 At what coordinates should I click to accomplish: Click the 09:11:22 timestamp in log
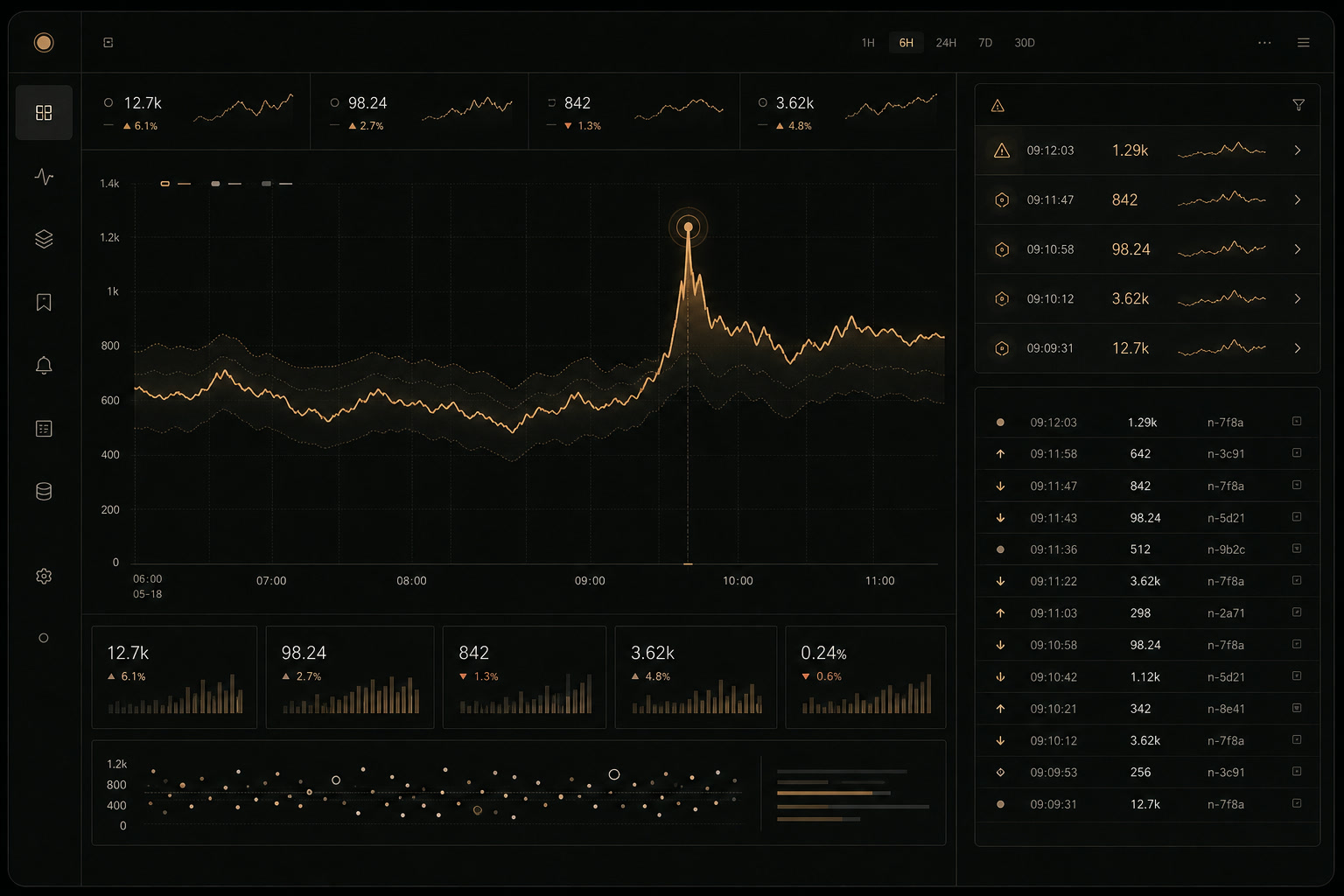[1053, 581]
